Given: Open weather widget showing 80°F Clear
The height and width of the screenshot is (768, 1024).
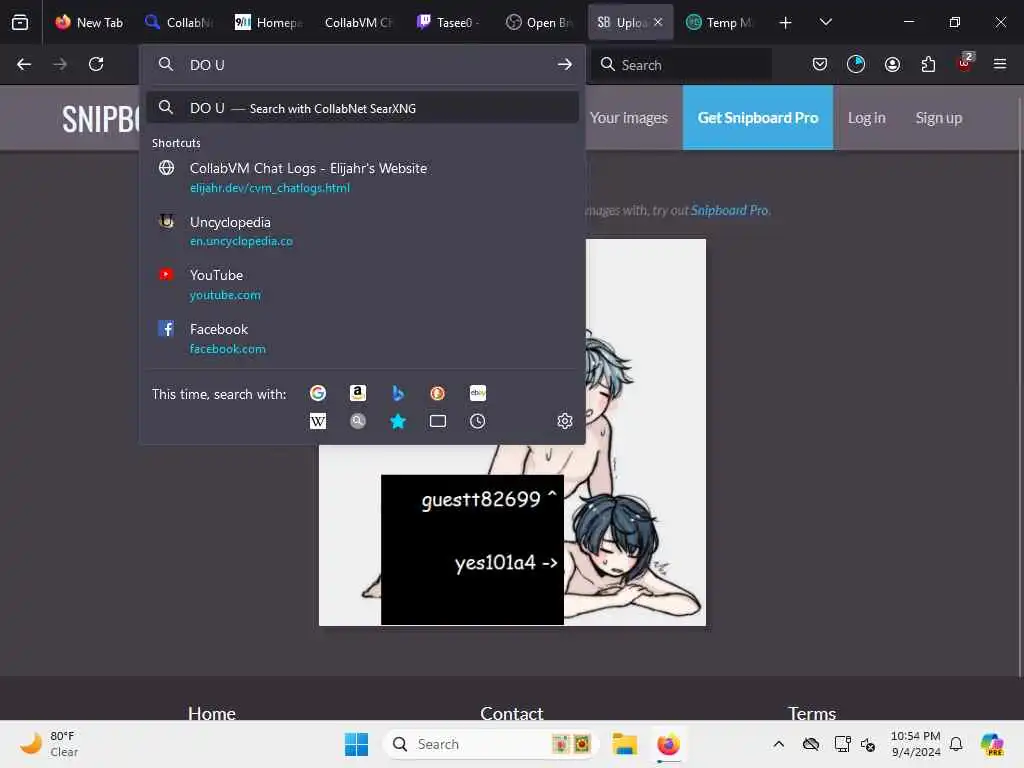Looking at the screenshot, I should tap(49, 744).
